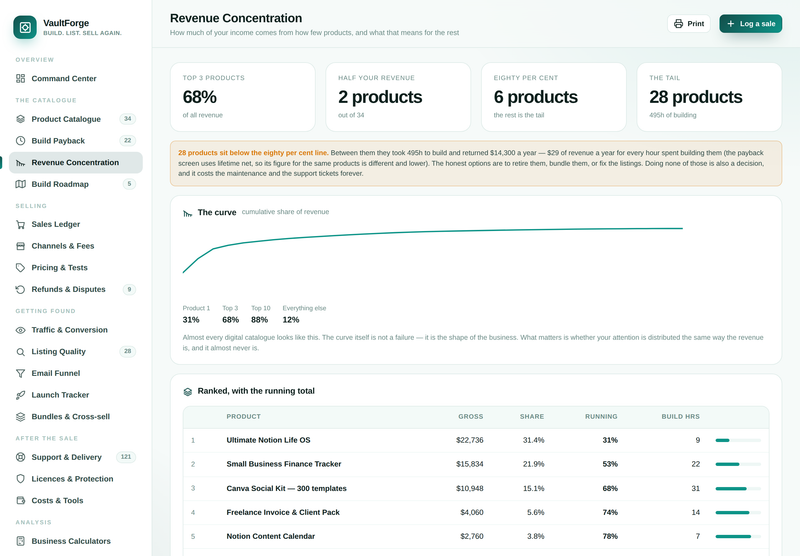Go to Build Payback
The width and height of the screenshot is (800, 556).
[x=76, y=140]
